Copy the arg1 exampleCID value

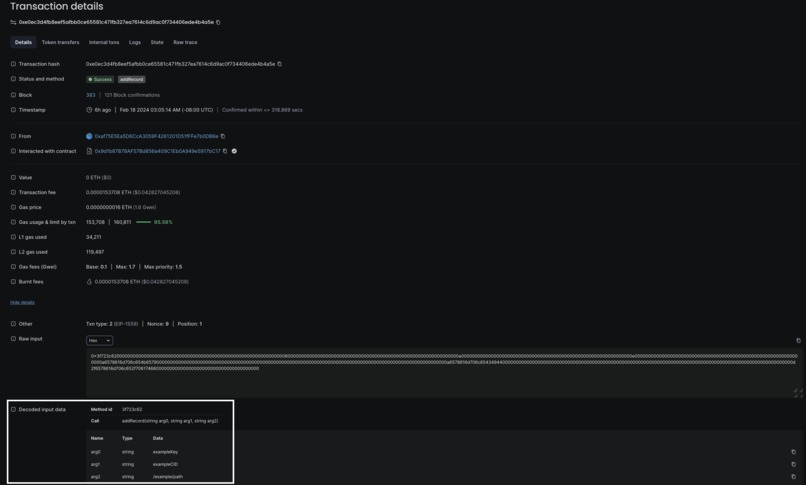tap(793, 464)
